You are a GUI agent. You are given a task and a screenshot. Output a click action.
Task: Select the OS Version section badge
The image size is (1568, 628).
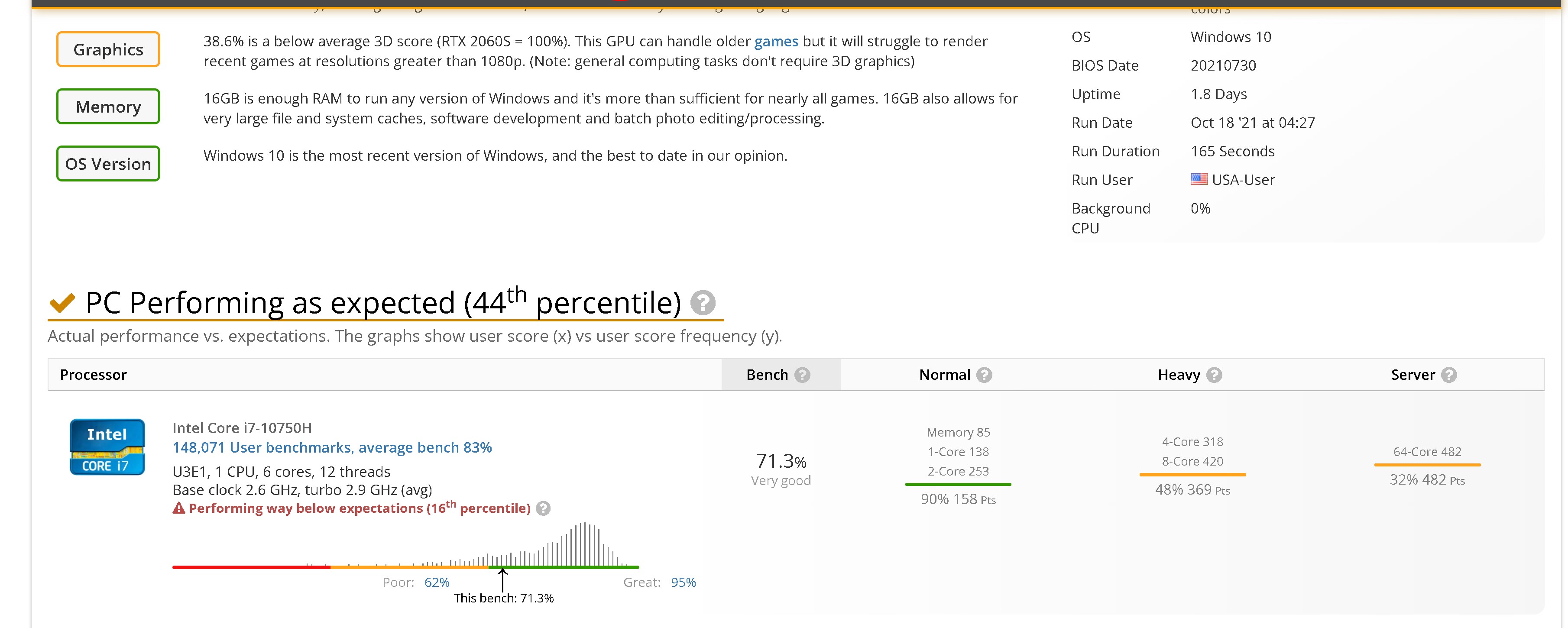pos(108,163)
